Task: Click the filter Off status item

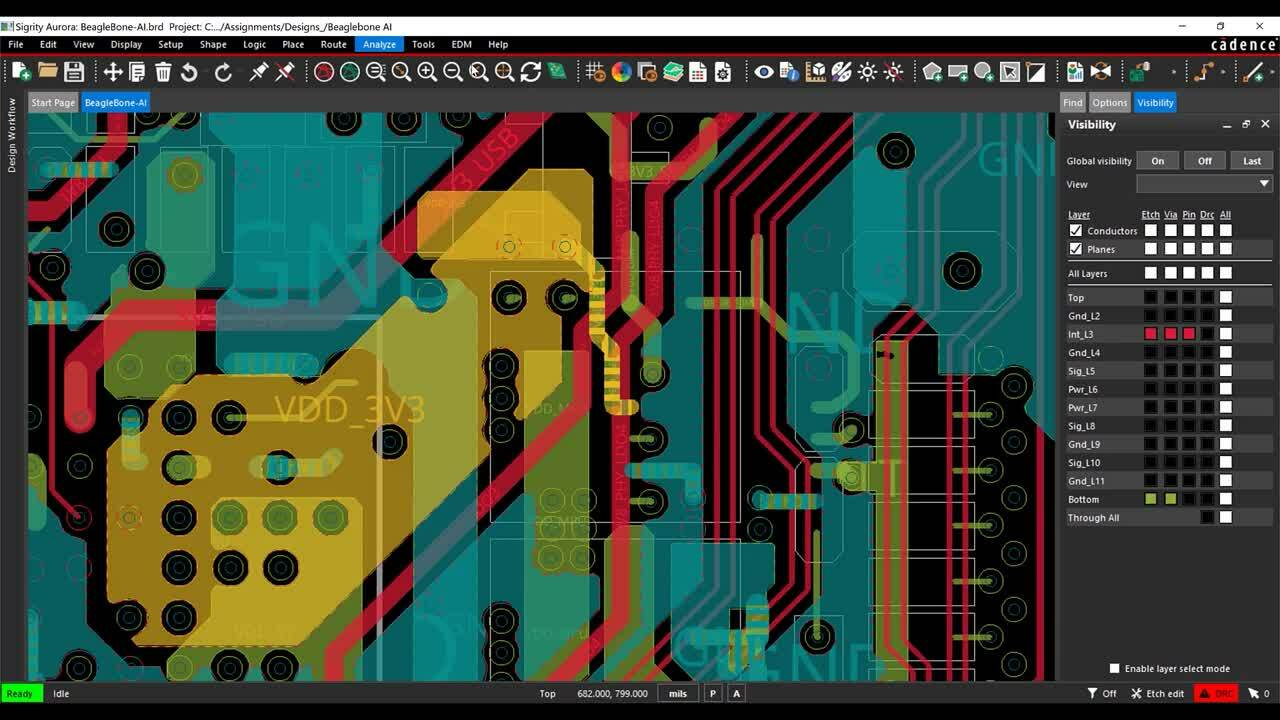Action: (1102, 693)
